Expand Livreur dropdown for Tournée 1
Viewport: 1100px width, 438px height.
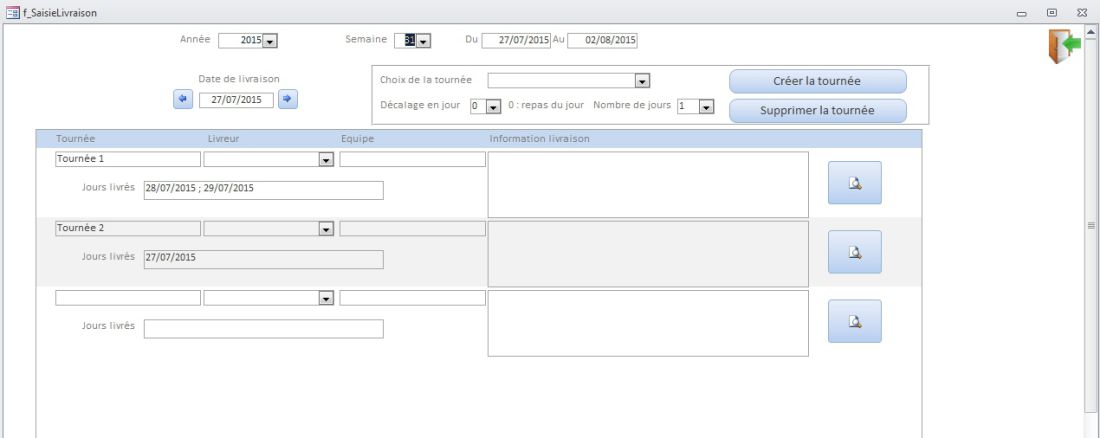coord(325,159)
